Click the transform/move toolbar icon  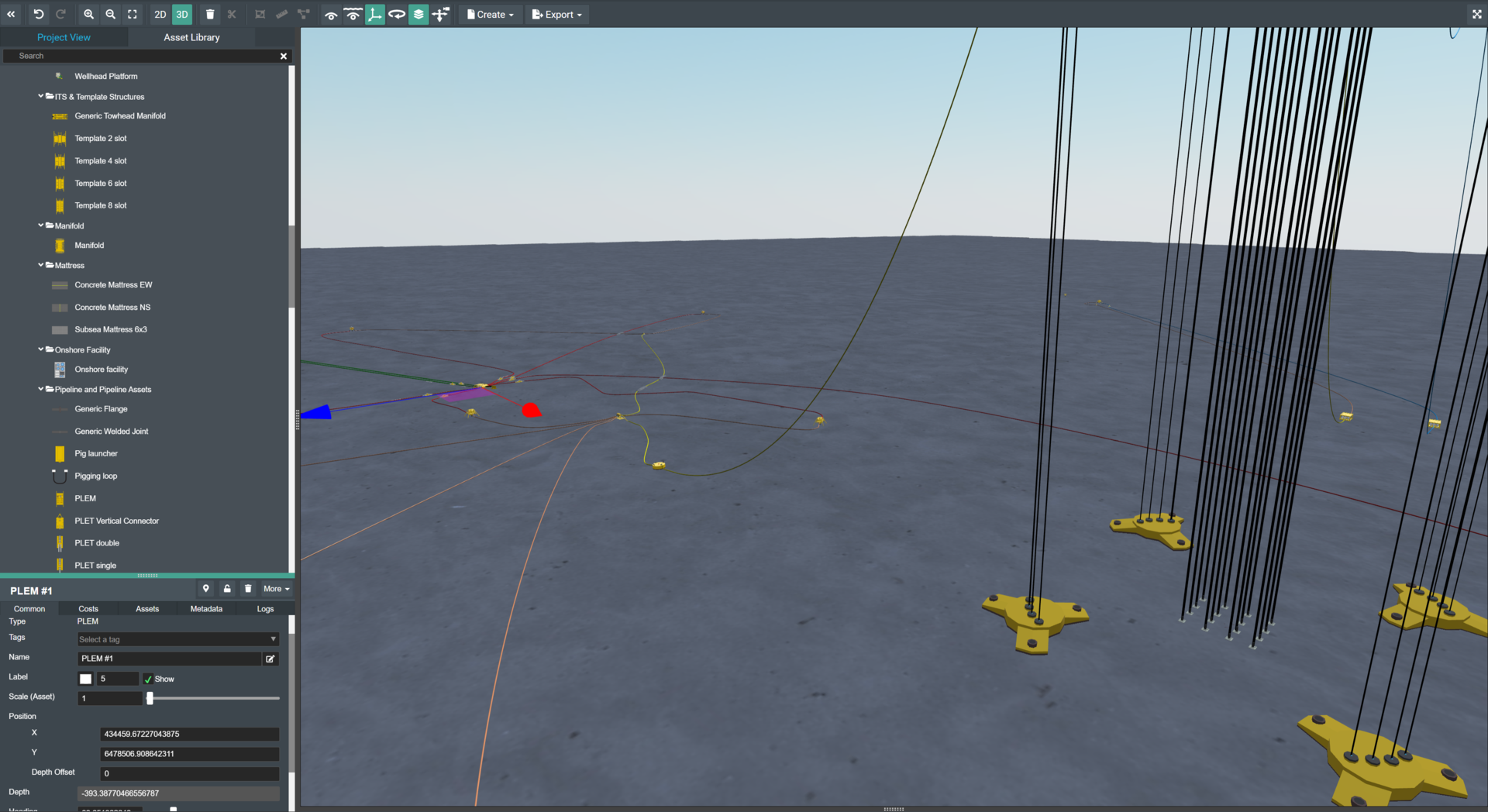tap(441, 14)
